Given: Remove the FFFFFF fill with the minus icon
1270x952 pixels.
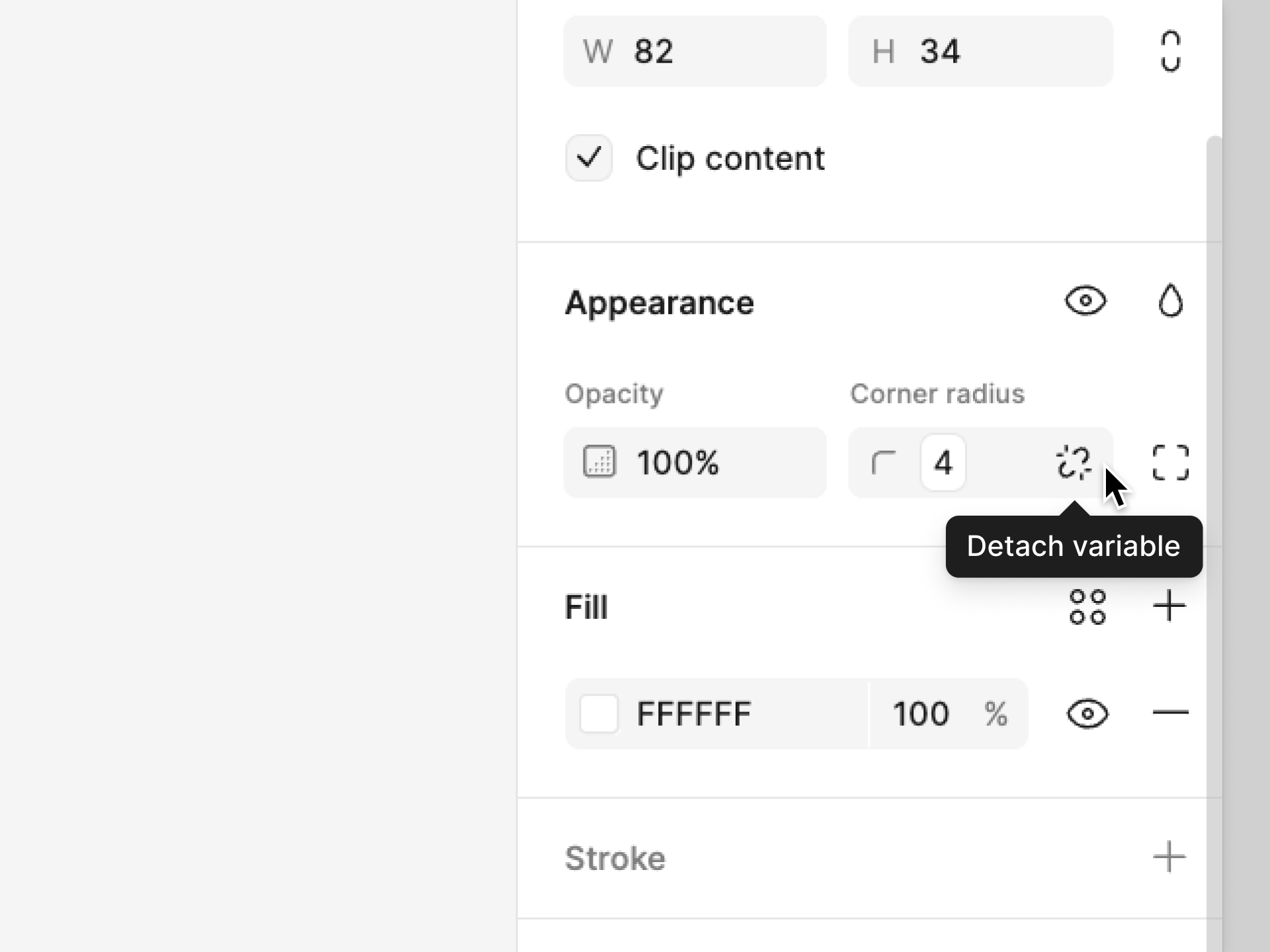Looking at the screenshot, I should tap(1170, 713).
